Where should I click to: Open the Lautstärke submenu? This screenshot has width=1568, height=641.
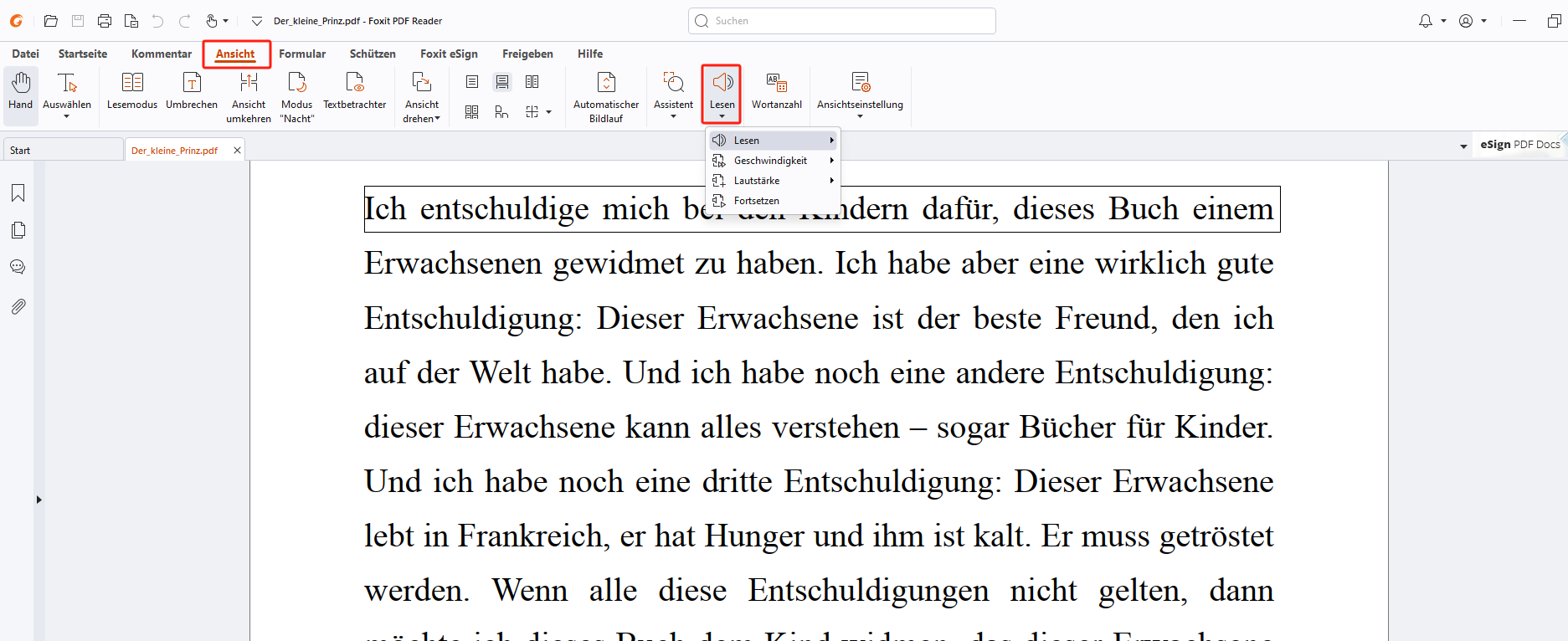(x=774, y=181)
